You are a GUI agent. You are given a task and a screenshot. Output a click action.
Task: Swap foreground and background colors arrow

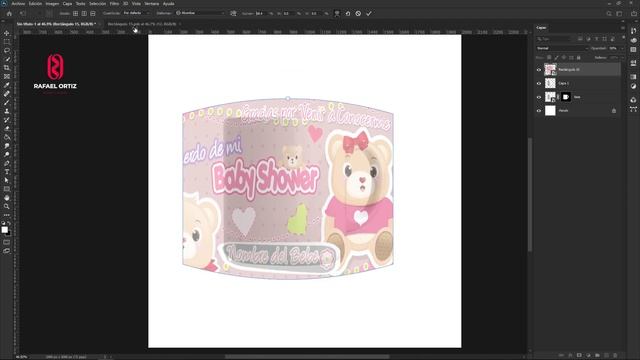(x=9, y=223)
